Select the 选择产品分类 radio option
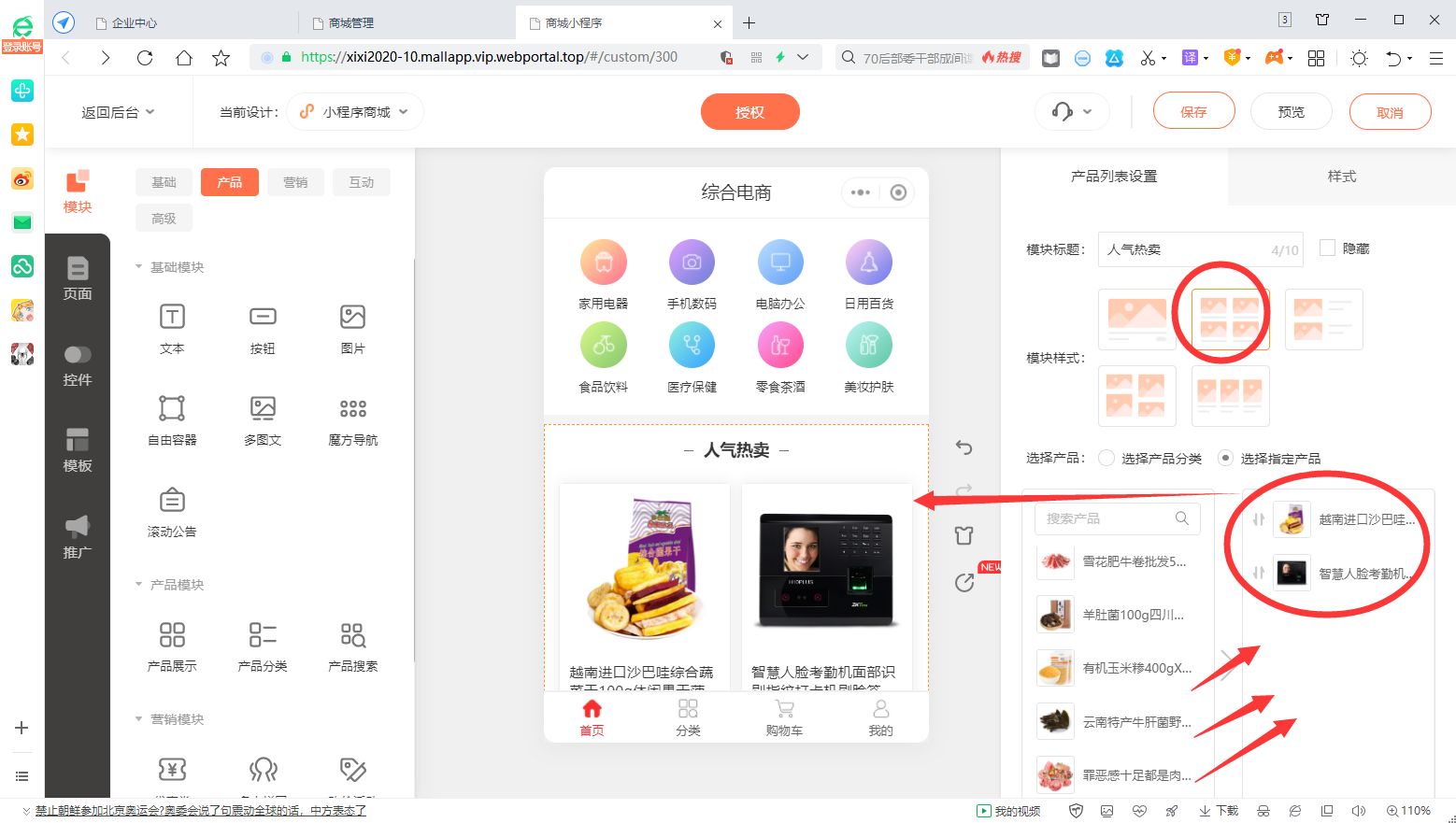The width and height of the screenshot is (1456, 823). [1106, 458]
